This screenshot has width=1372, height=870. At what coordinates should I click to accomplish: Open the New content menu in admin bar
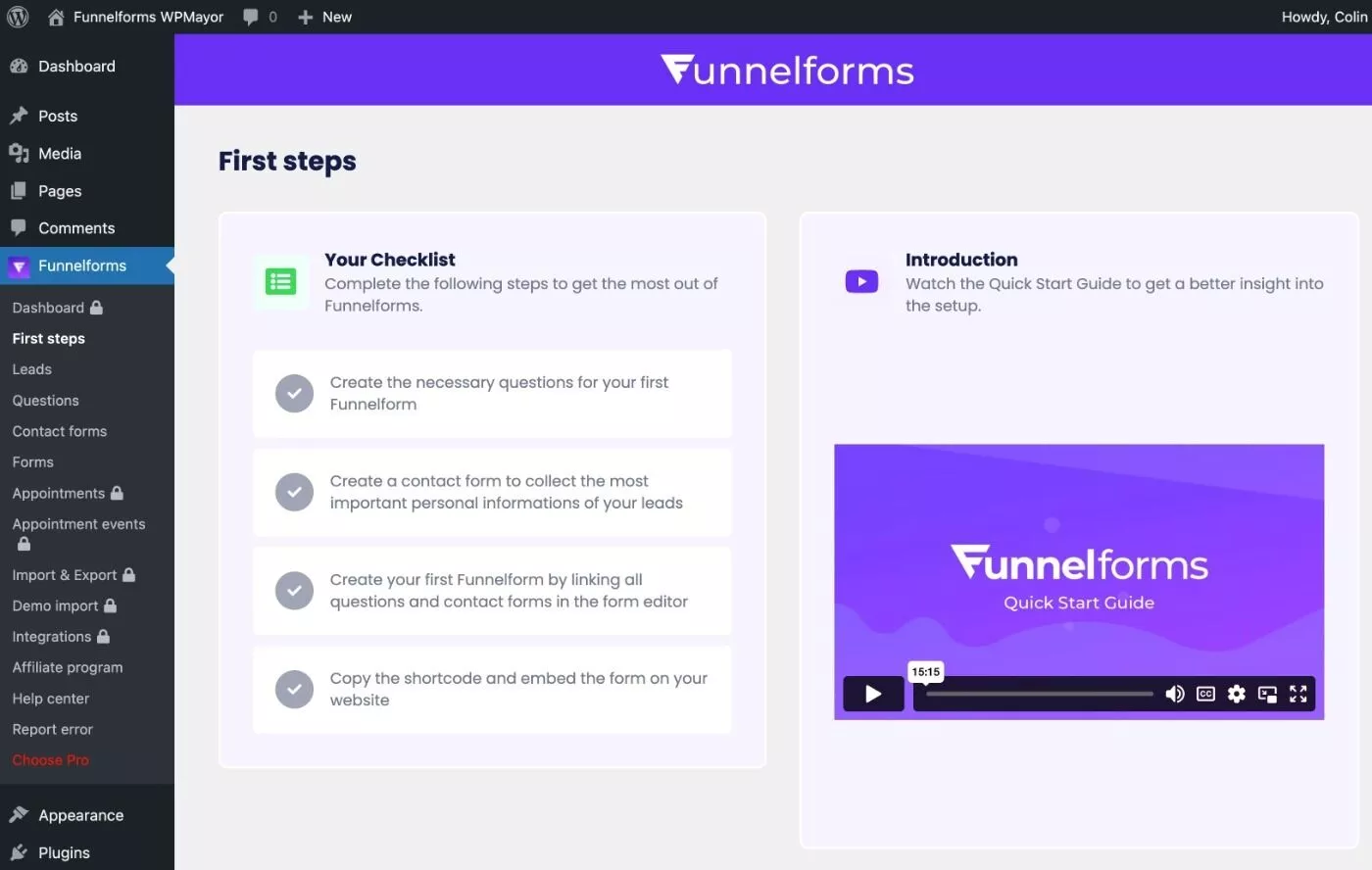pyautogui.click(x=324, y=17)
